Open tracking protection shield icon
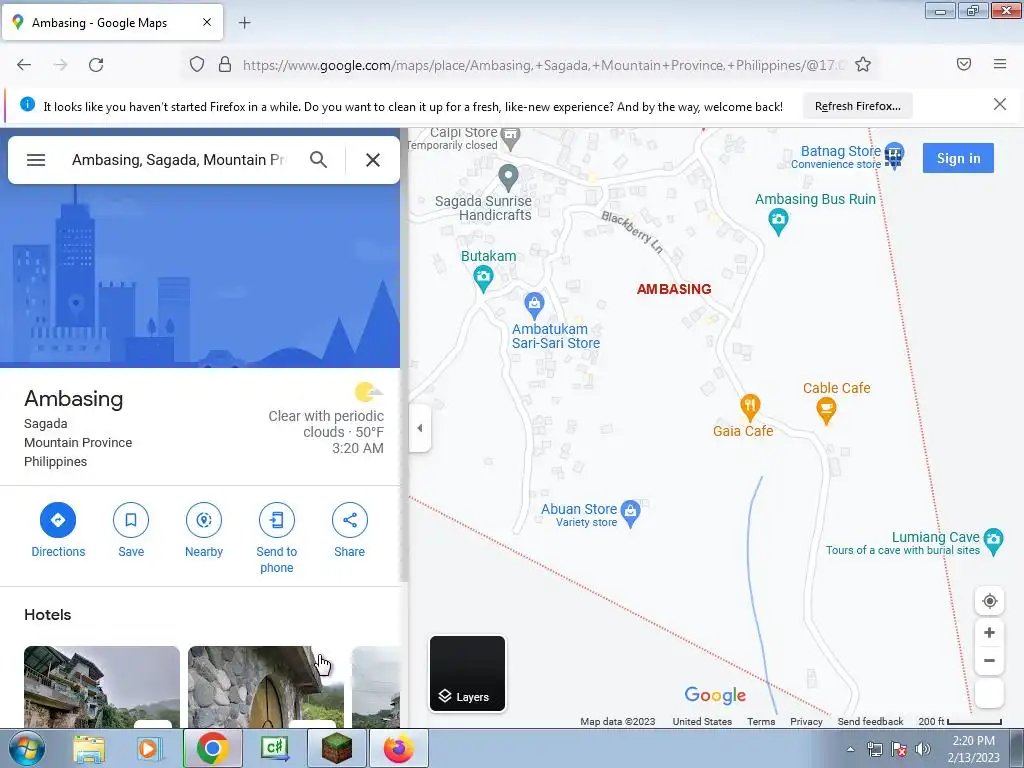 pyautogui.click(x=197, y=65)
